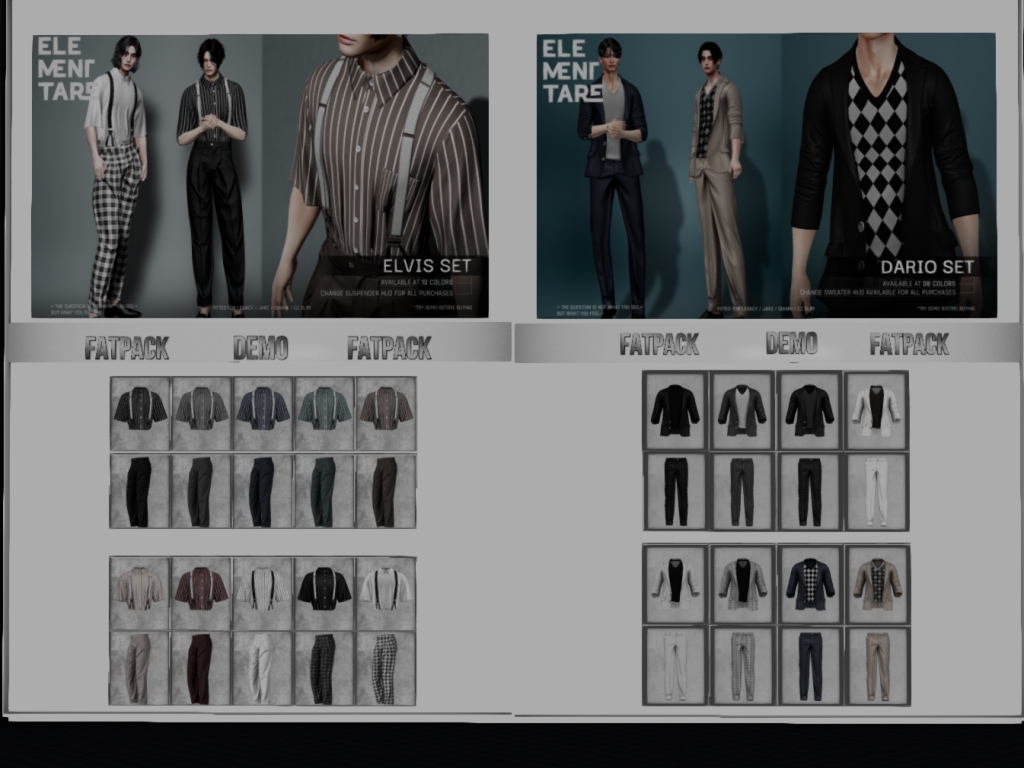Select the beige Elvis shirt with suspenders
This screenshot has width=1024, height=768.
pos(140,594)
